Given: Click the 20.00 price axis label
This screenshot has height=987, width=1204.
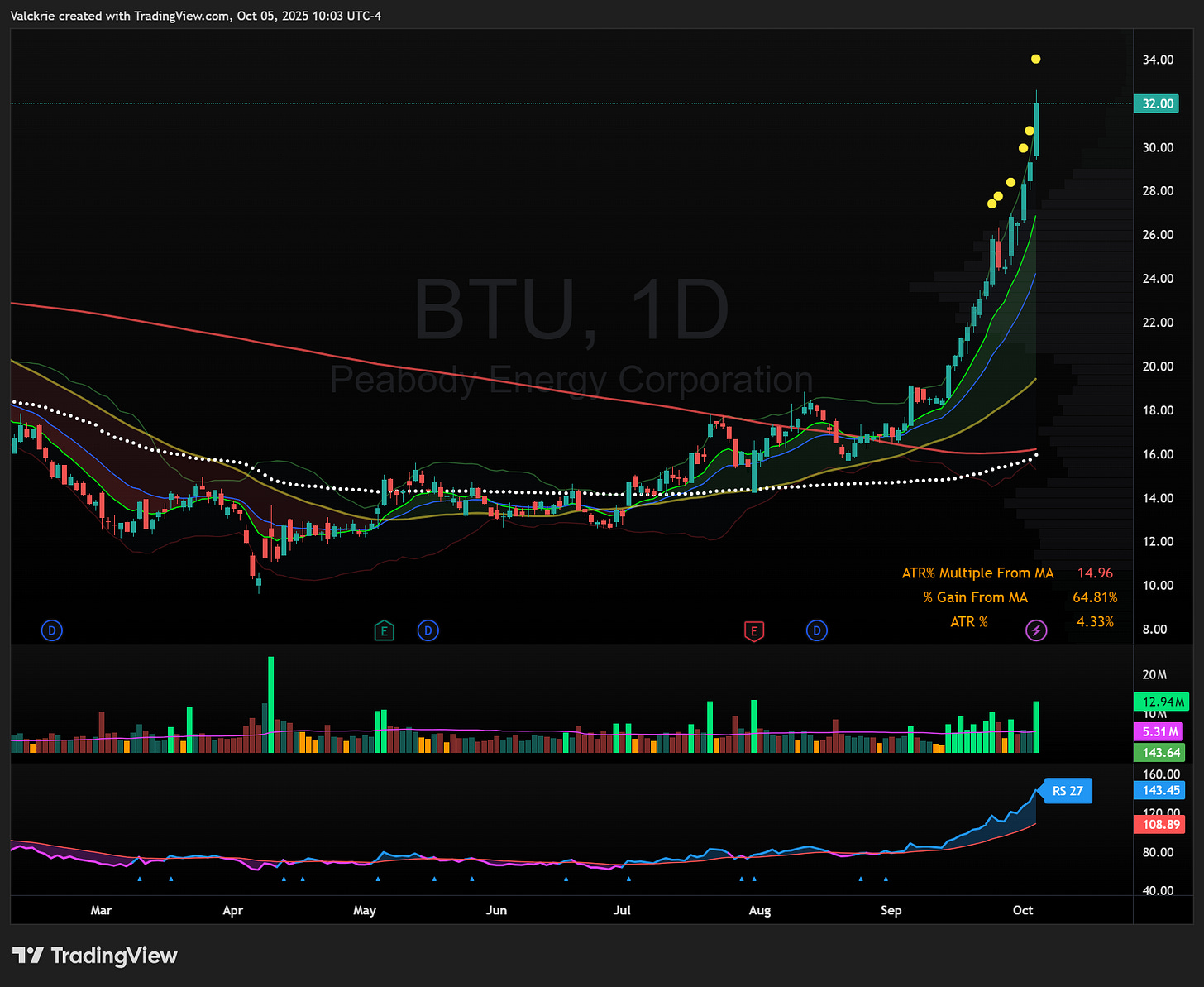Looking at the screenshot, I should (1158, 367).
